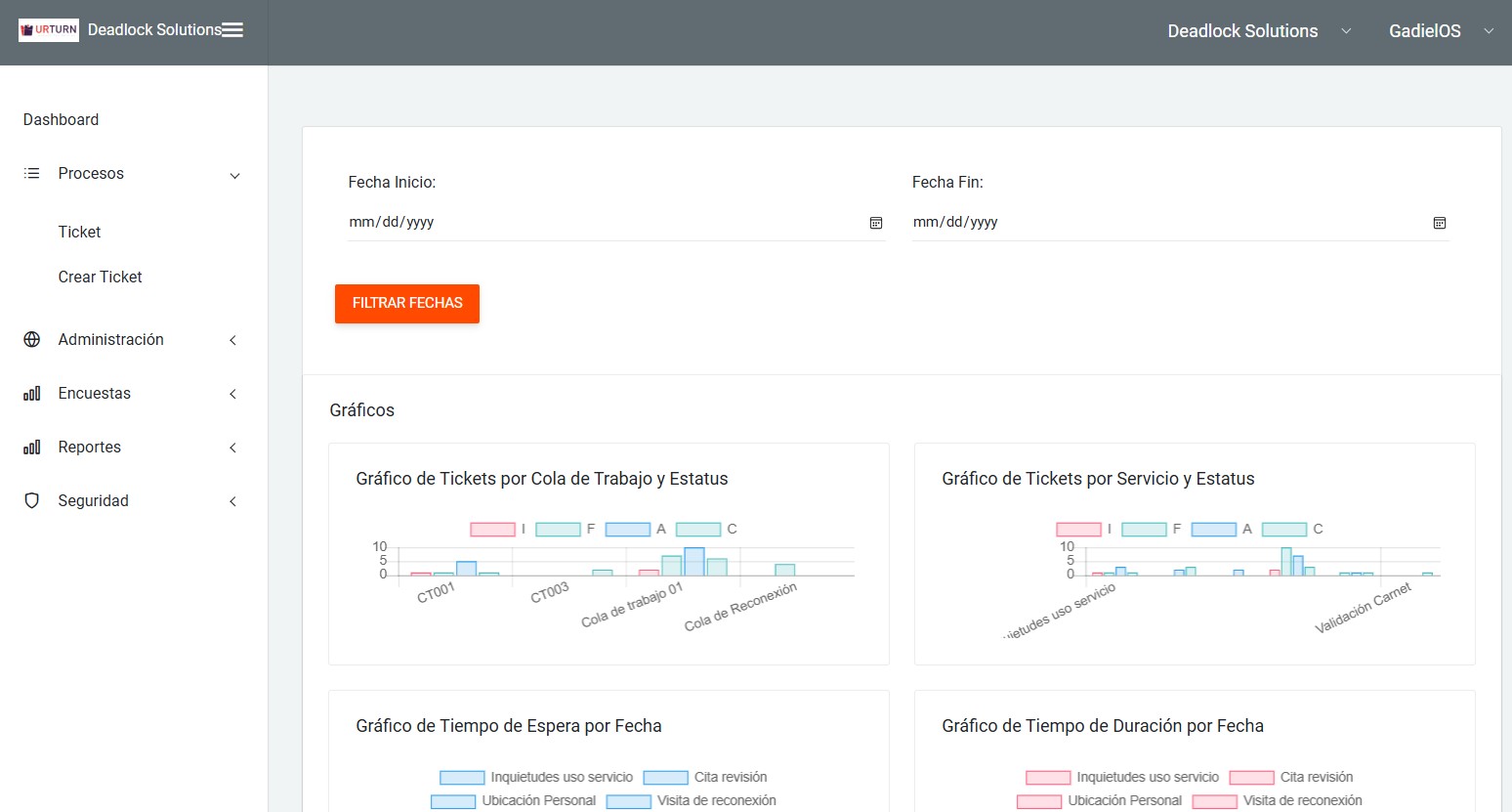Screen dimensions: 1512x812
Task: Toggle legend F in Cola de Trabajo chart
Action: (566, 529)
